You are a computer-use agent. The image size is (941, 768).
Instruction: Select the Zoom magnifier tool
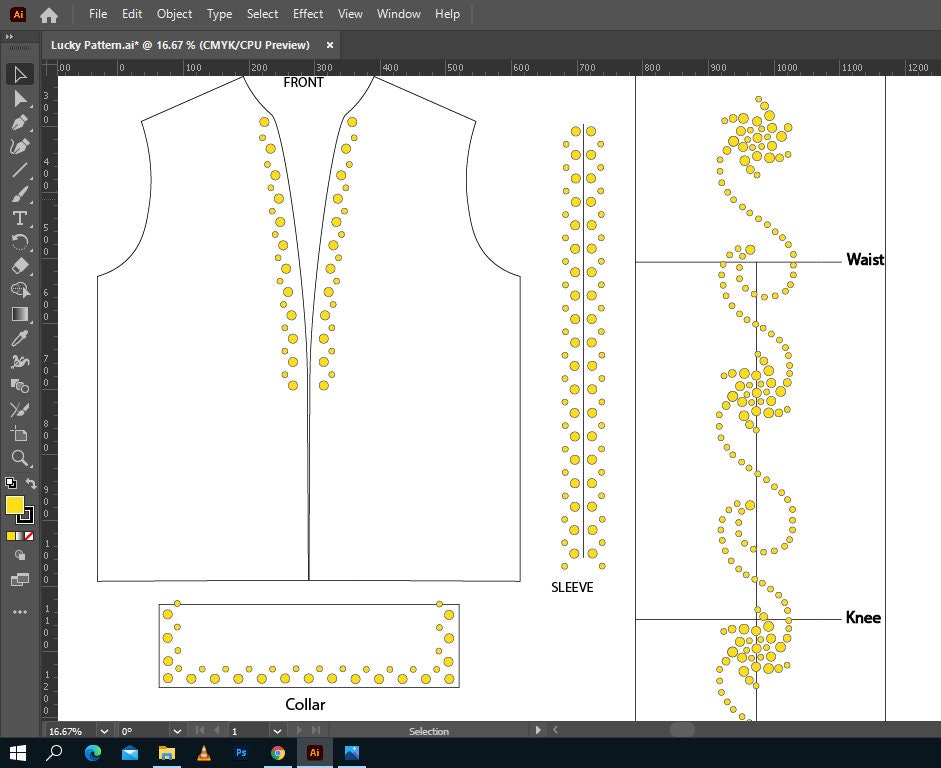click(x=20, y=458)
